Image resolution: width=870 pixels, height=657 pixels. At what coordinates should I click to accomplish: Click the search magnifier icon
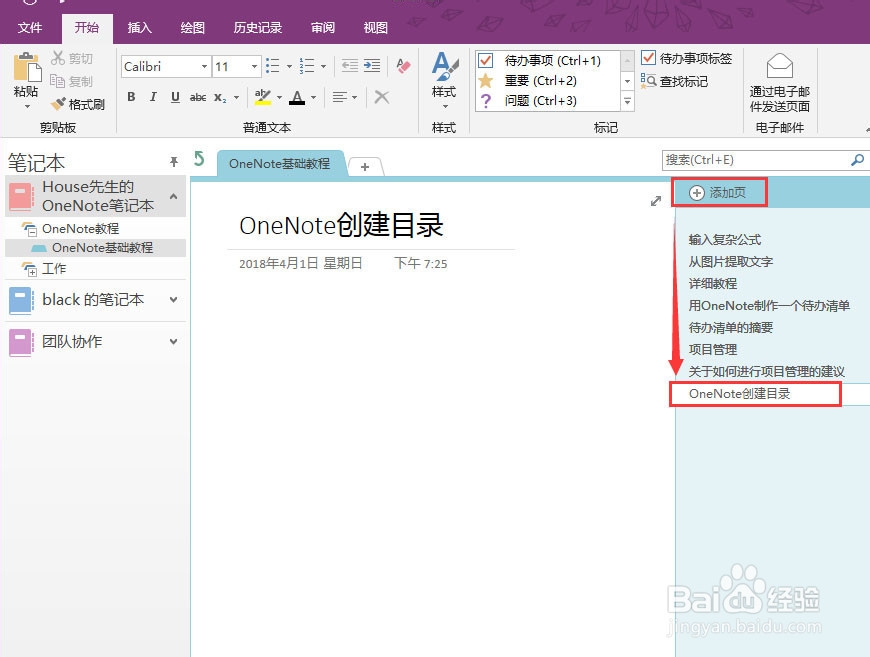tap(857, 160)
